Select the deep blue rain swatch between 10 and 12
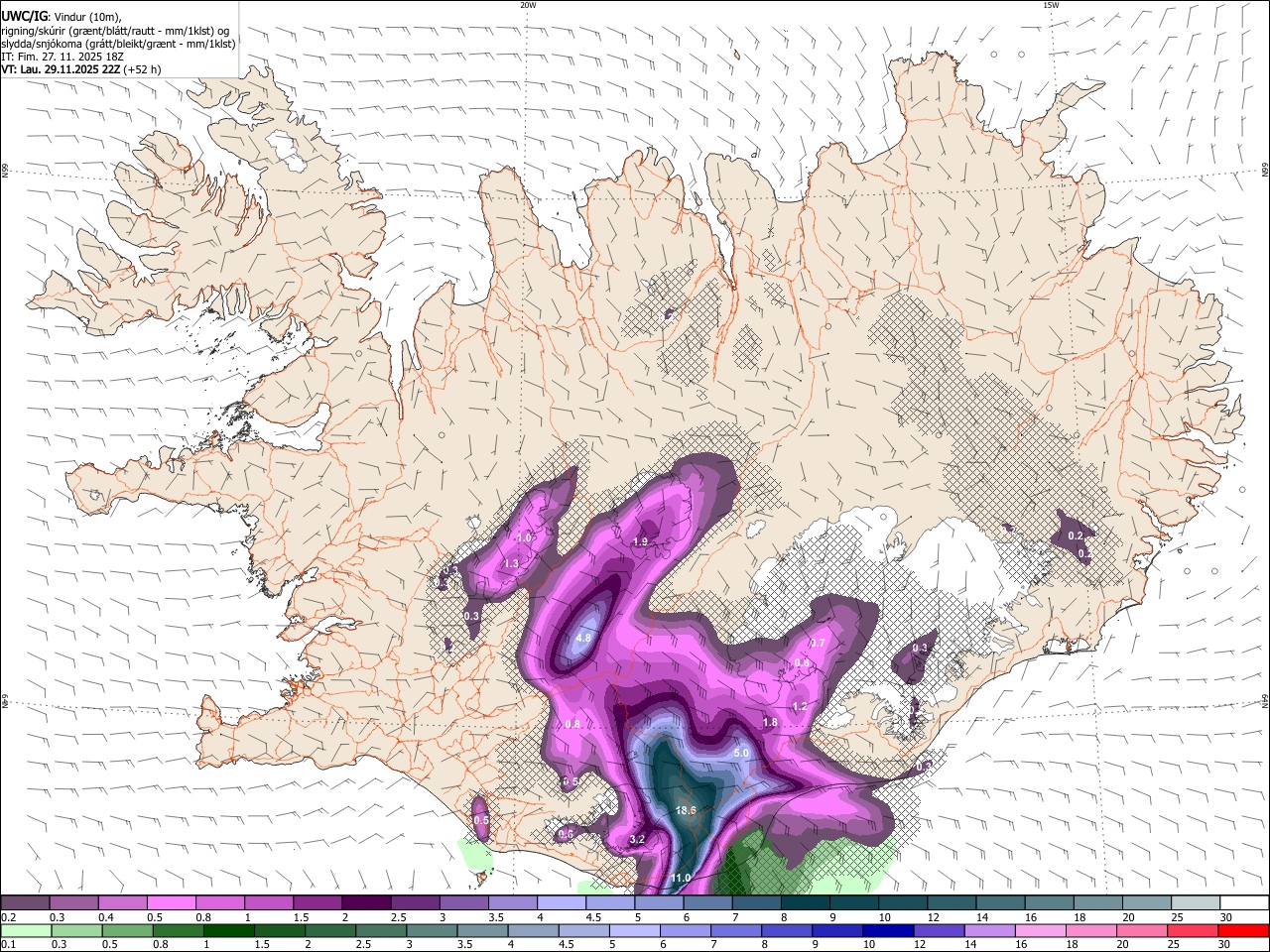 click(x=887, y=930)
